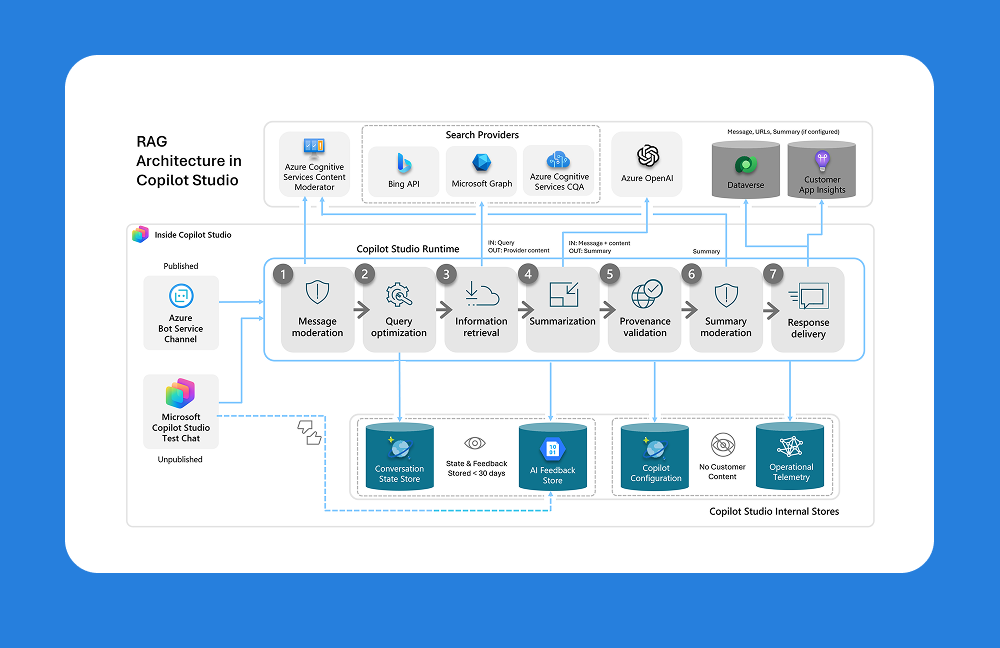Select the AI Feedback Store cylinder
1000x648 pixels.
[553, 457]
